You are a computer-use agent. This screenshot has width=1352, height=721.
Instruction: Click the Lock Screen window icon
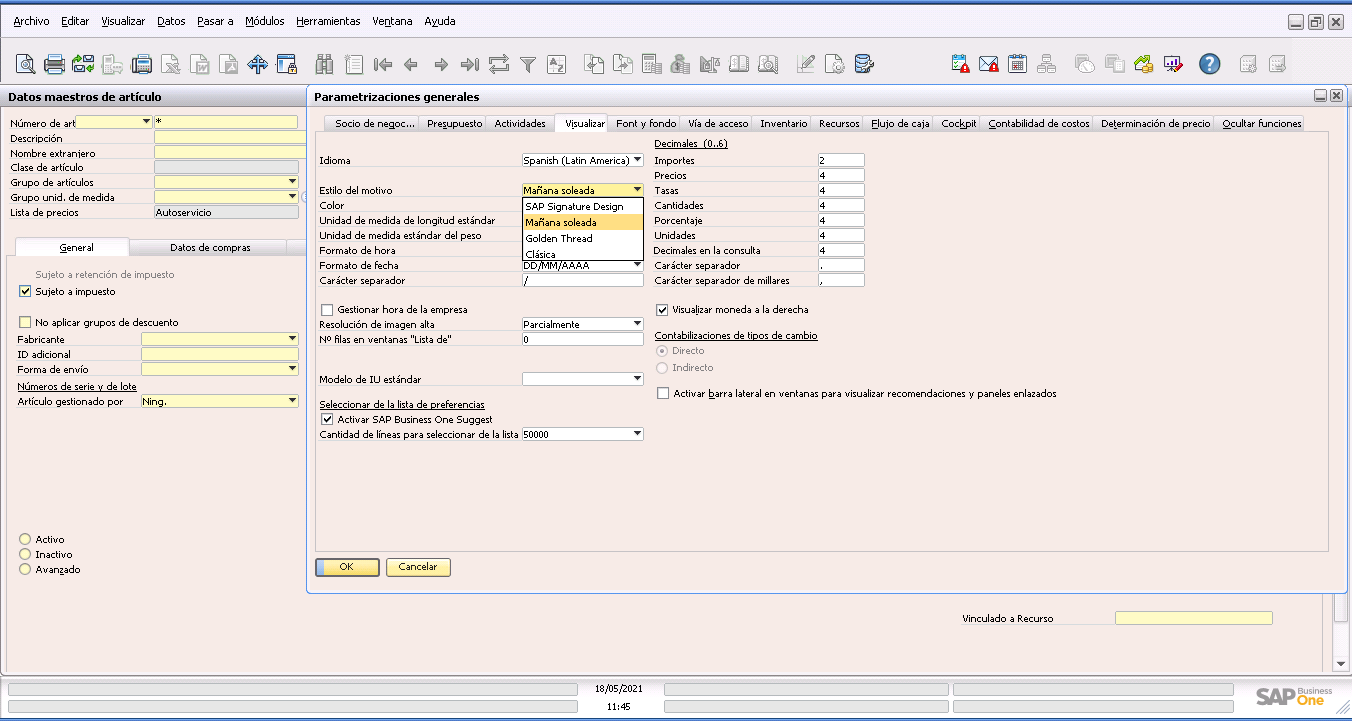click(287, 65)
